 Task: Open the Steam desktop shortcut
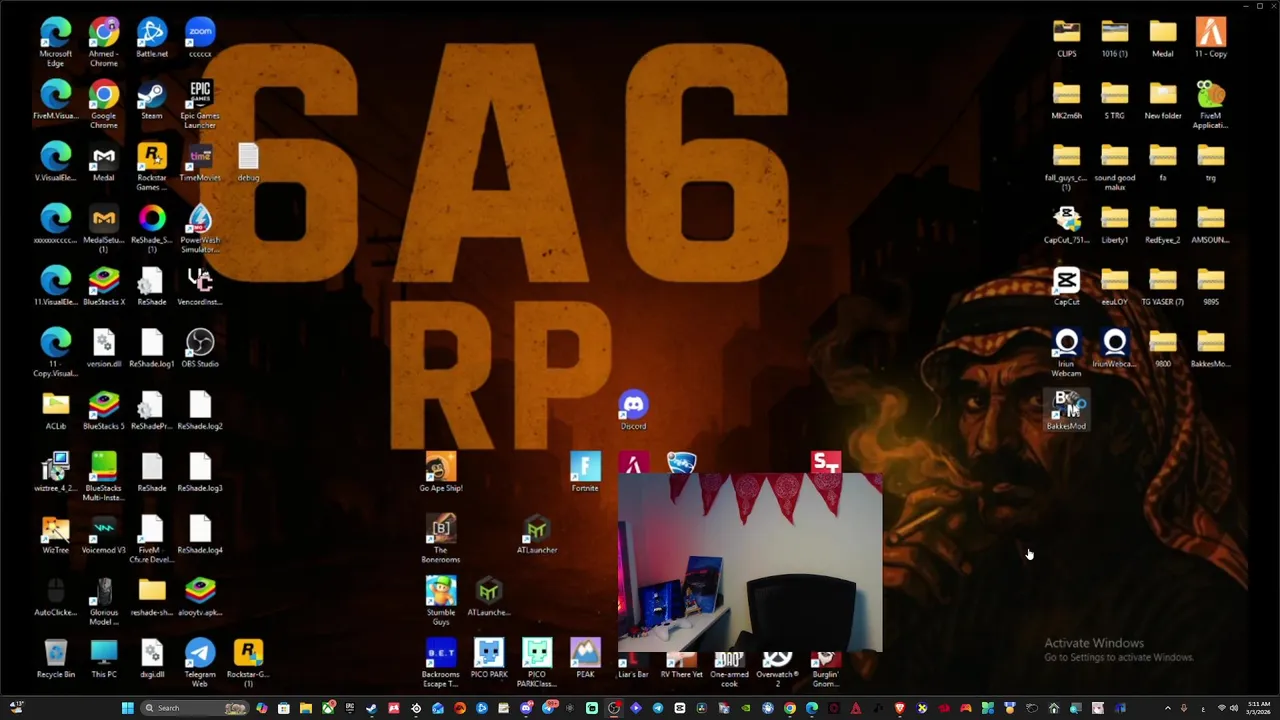[x=152, y=100]
